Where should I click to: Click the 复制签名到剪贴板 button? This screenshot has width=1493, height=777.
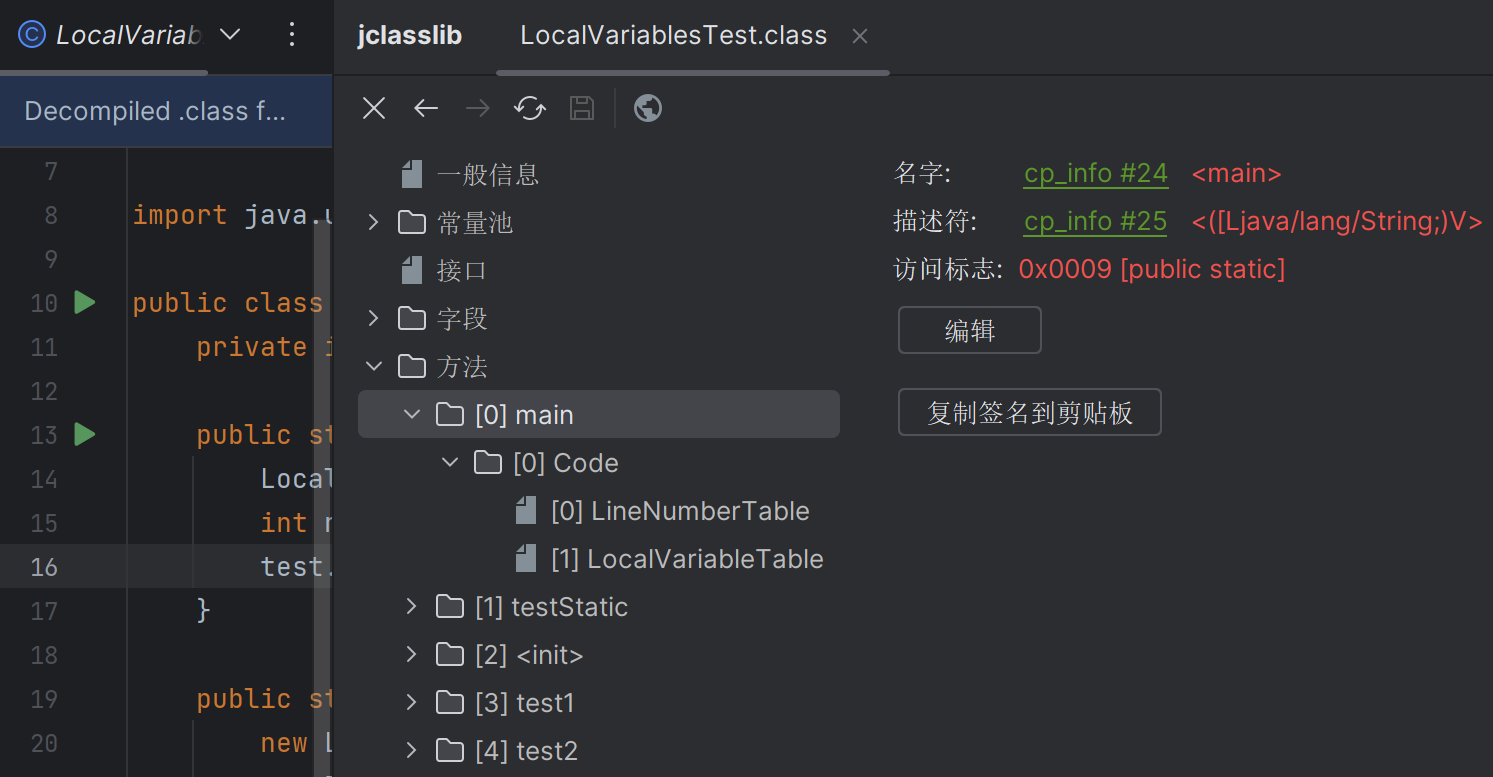tap(1029, 412)
